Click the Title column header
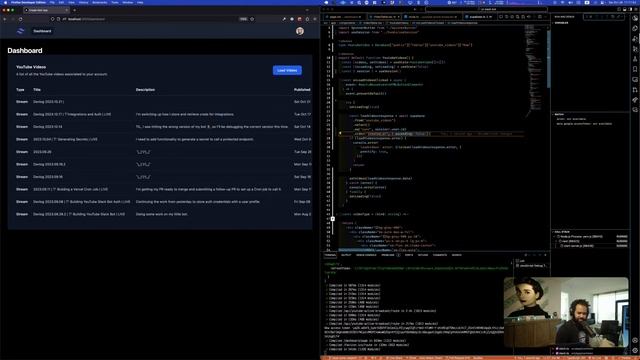Image resolution: width=640 pixels, height=360 pixels. (x=37, y=90)
